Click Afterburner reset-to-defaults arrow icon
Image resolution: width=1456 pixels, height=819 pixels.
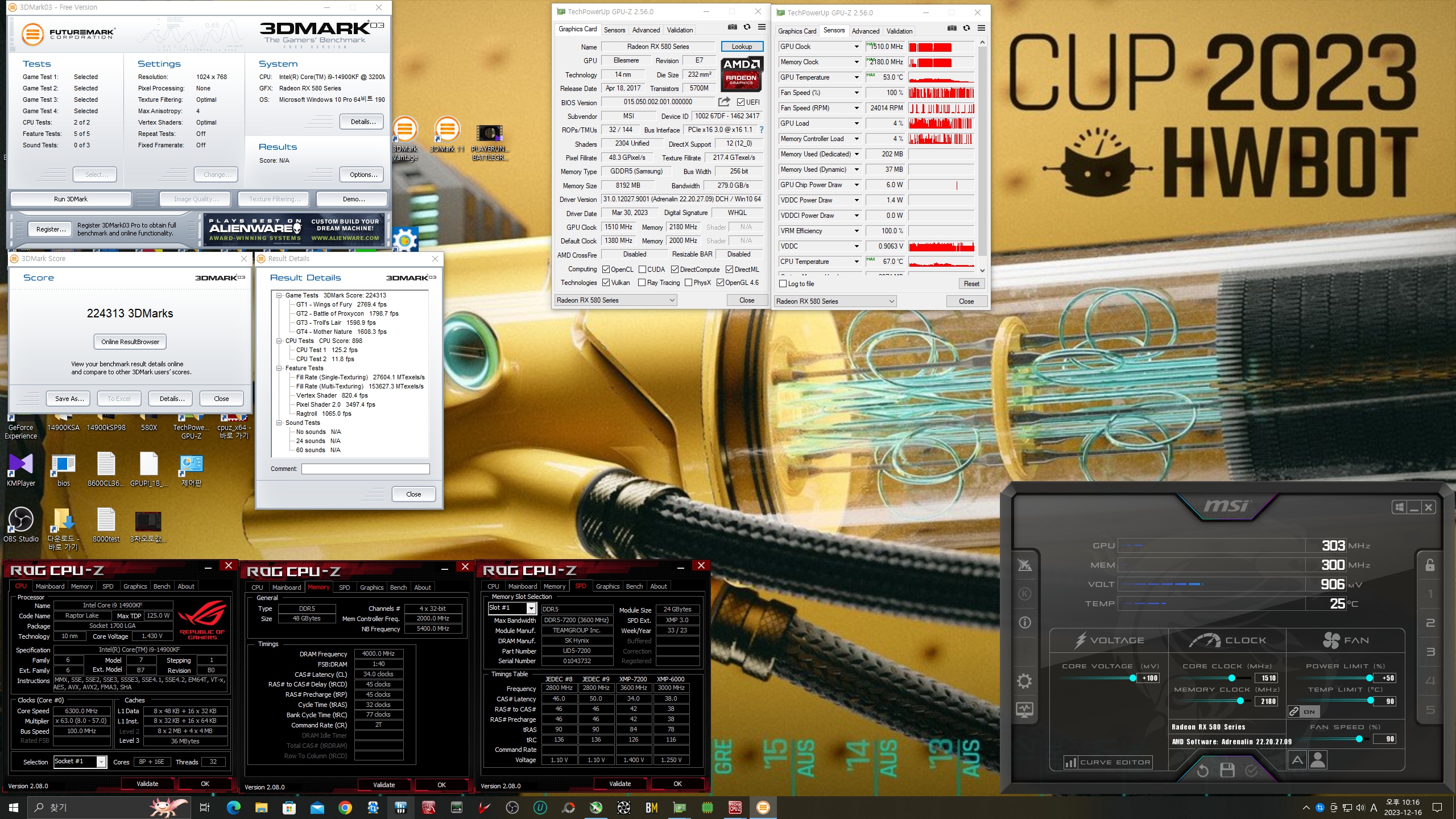coord(1202,771)
